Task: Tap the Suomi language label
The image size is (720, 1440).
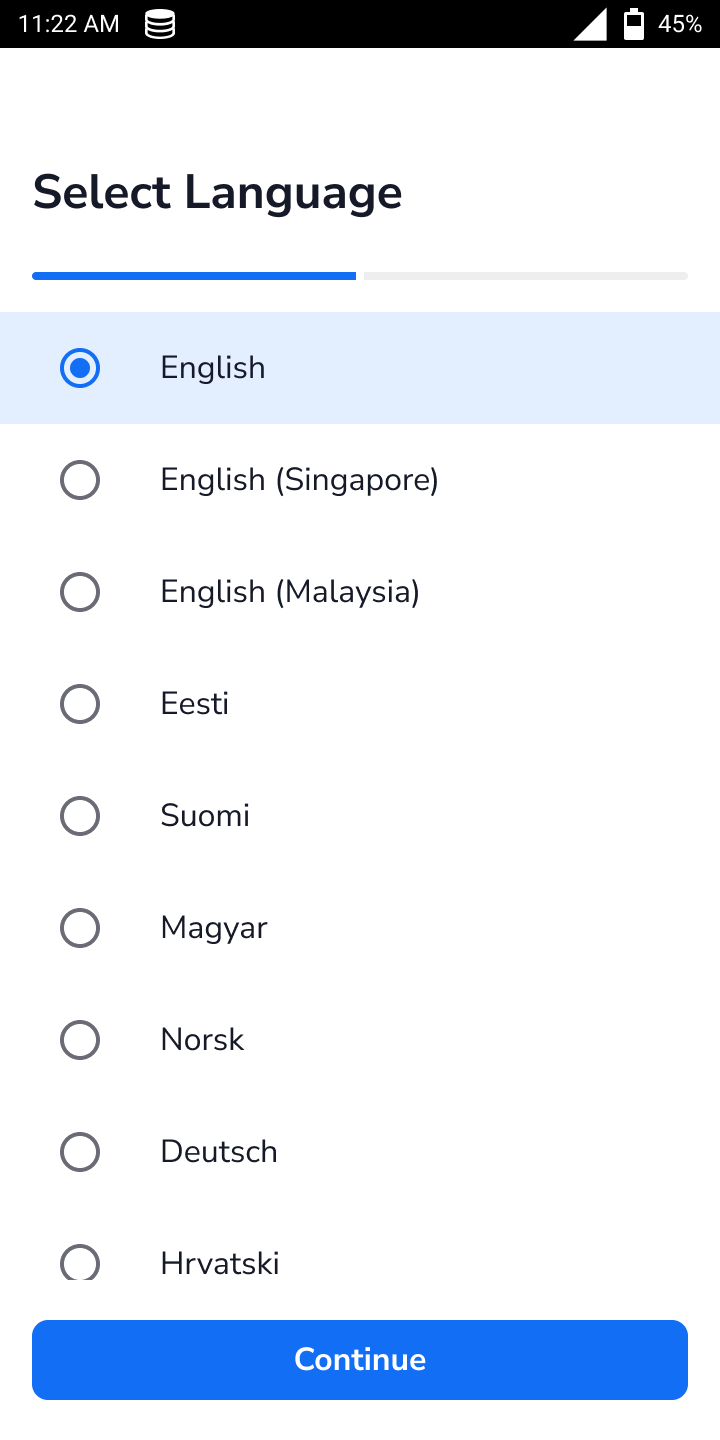Action: [x=205, y=816]
